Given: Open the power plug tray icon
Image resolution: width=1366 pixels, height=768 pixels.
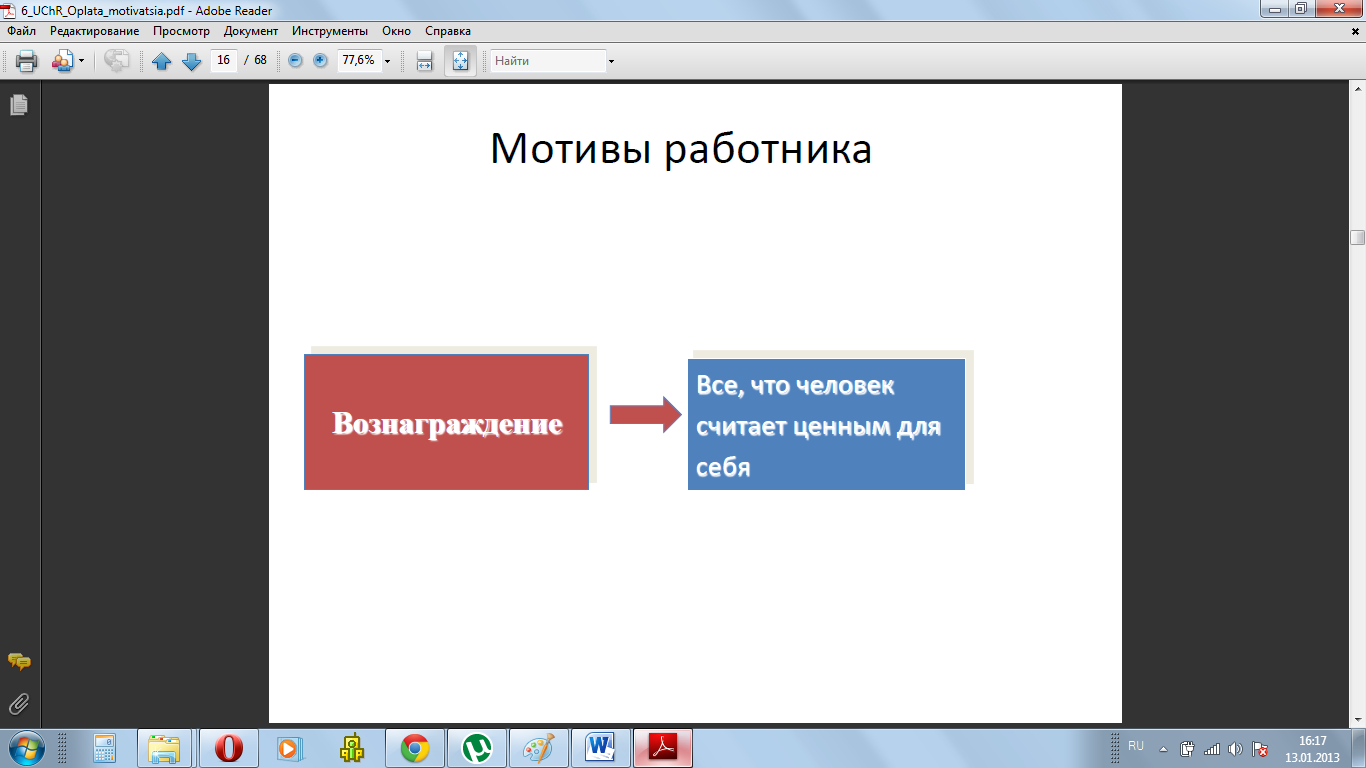Looking at the screenshot, I should [x=1188, y=748].
